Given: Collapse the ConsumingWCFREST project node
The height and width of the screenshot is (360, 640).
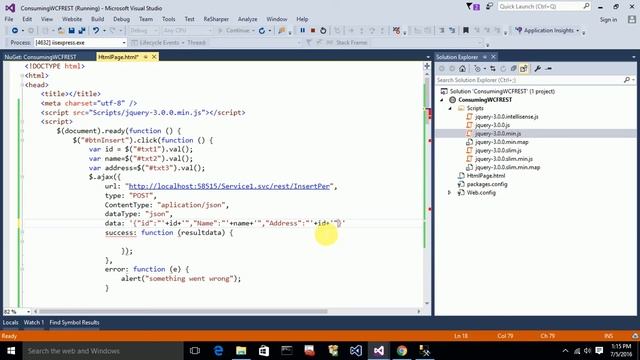Looking at the screenshot, I should click(x=442, y=100).
